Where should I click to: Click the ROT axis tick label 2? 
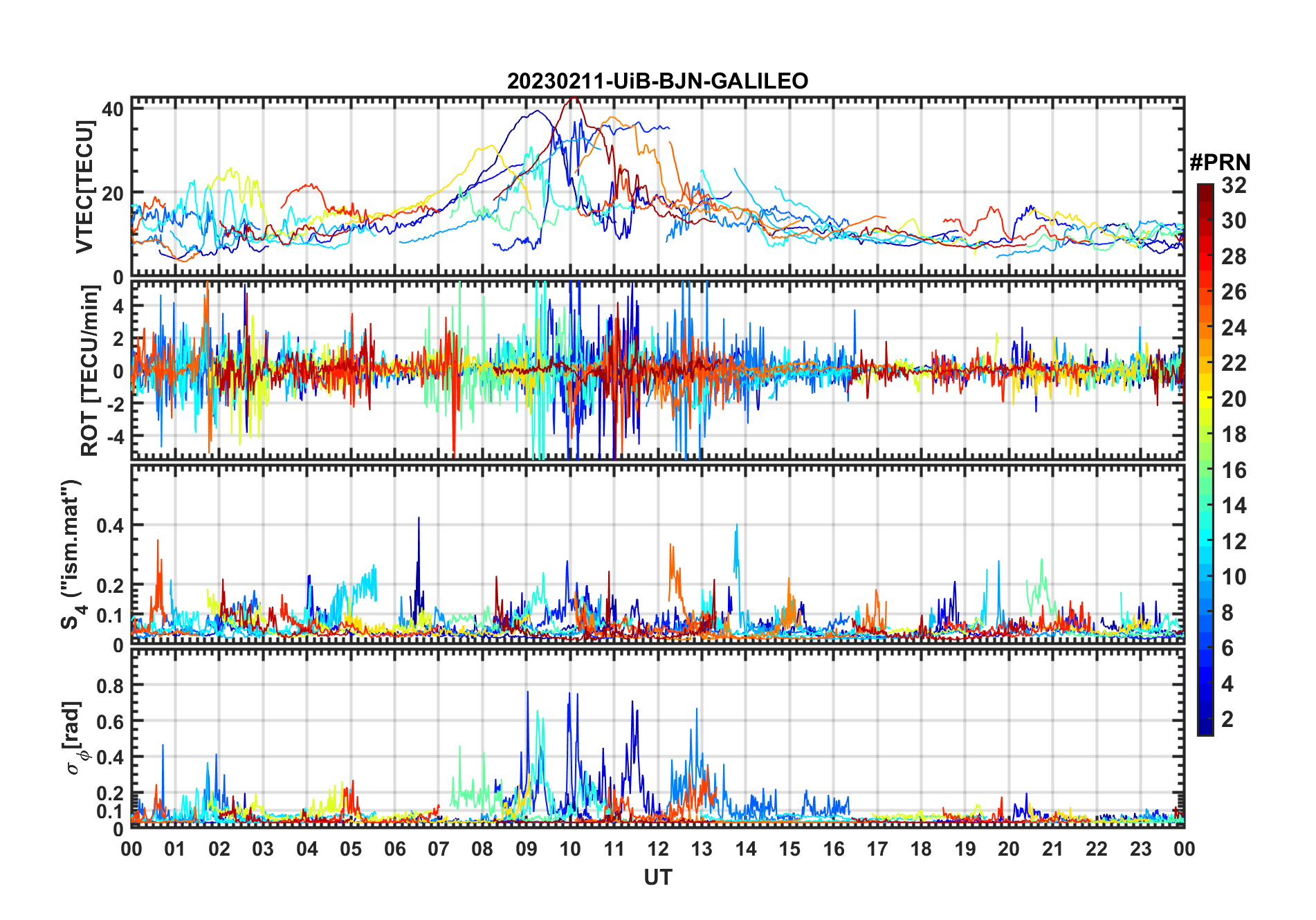[119, 339]
